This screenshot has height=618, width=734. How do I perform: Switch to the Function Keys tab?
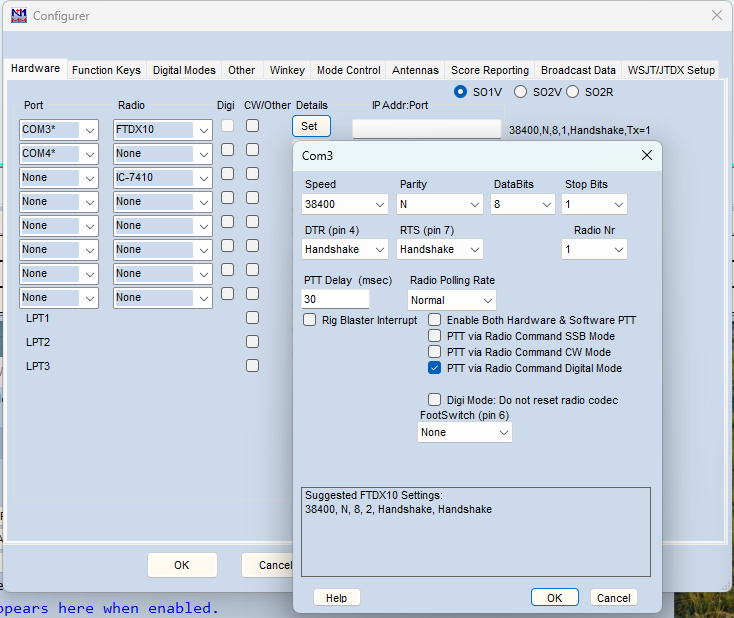click(106, 70)
